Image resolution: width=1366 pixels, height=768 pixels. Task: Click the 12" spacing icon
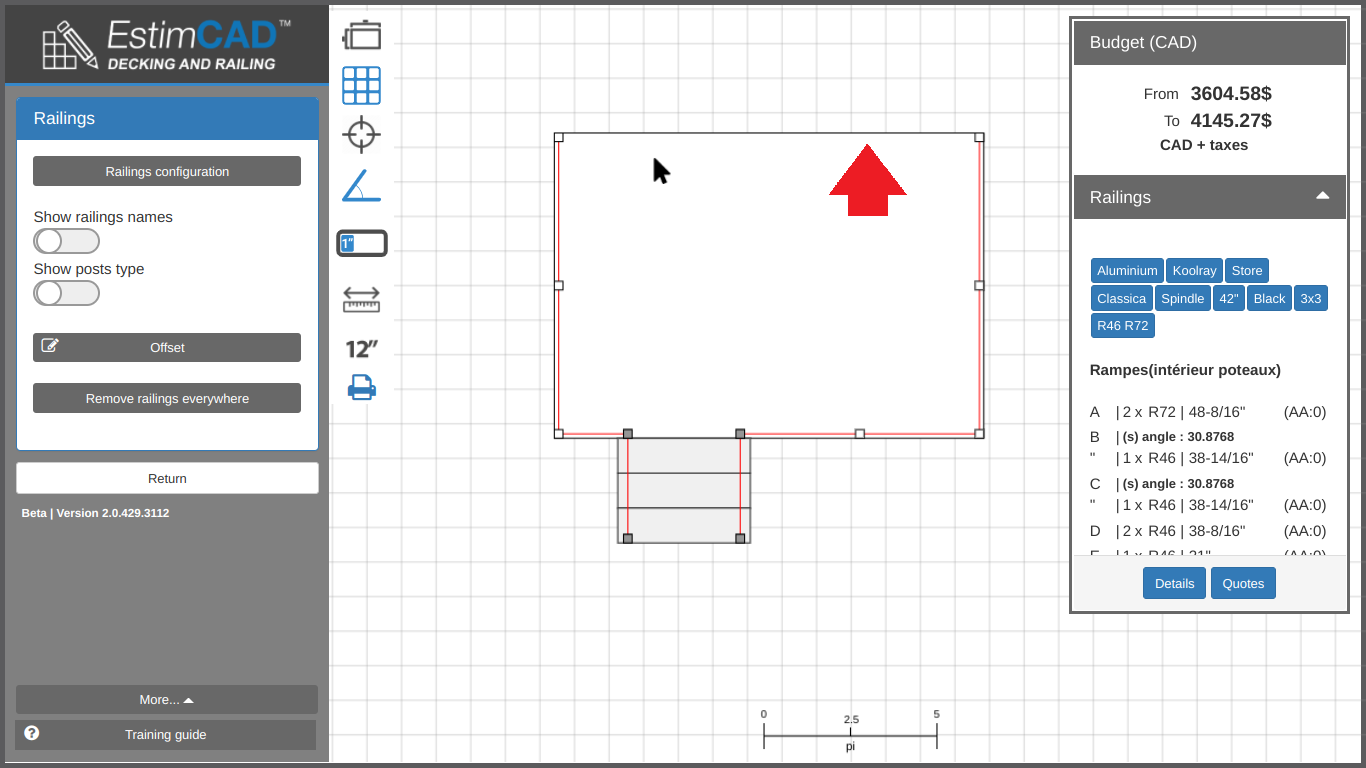click(361, 349)
